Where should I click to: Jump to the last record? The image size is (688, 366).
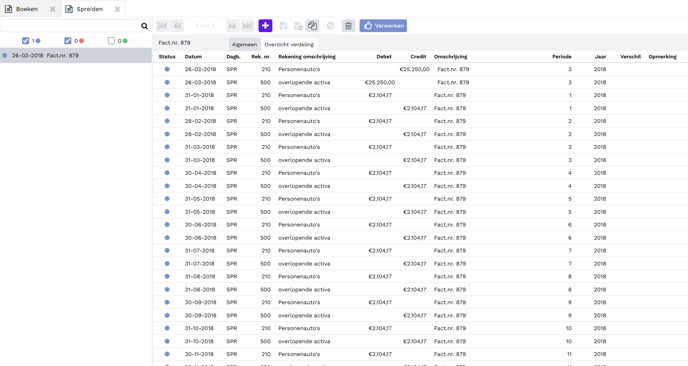247,26
